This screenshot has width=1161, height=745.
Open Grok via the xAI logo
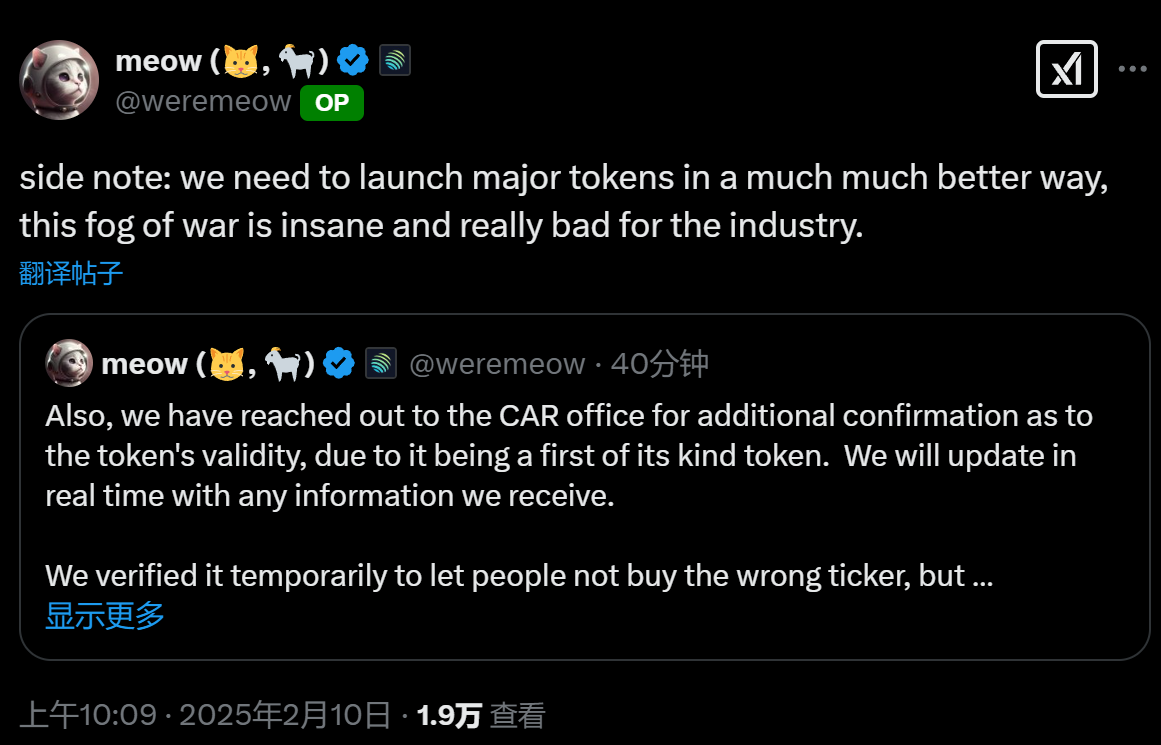(1067, 69)
